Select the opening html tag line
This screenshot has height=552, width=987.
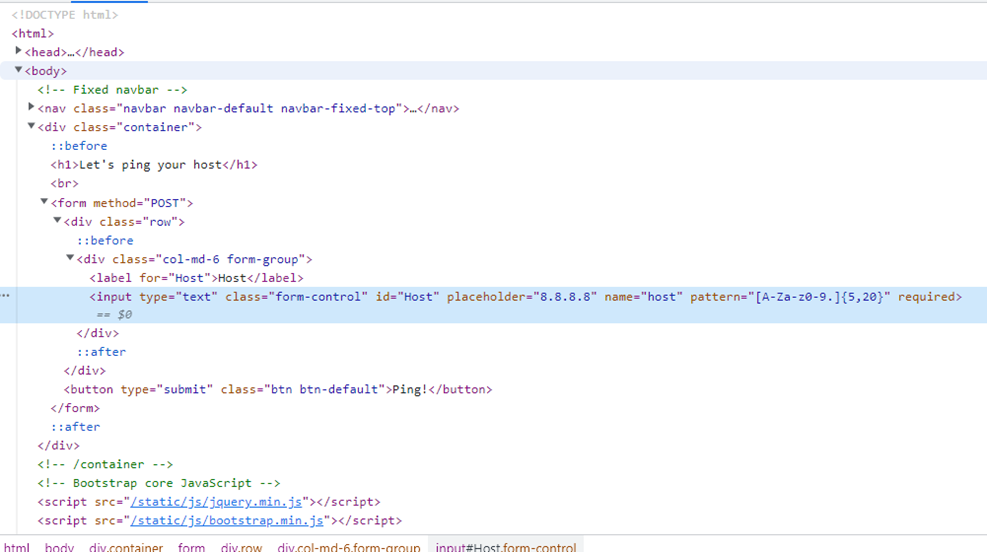click(33, 33)
